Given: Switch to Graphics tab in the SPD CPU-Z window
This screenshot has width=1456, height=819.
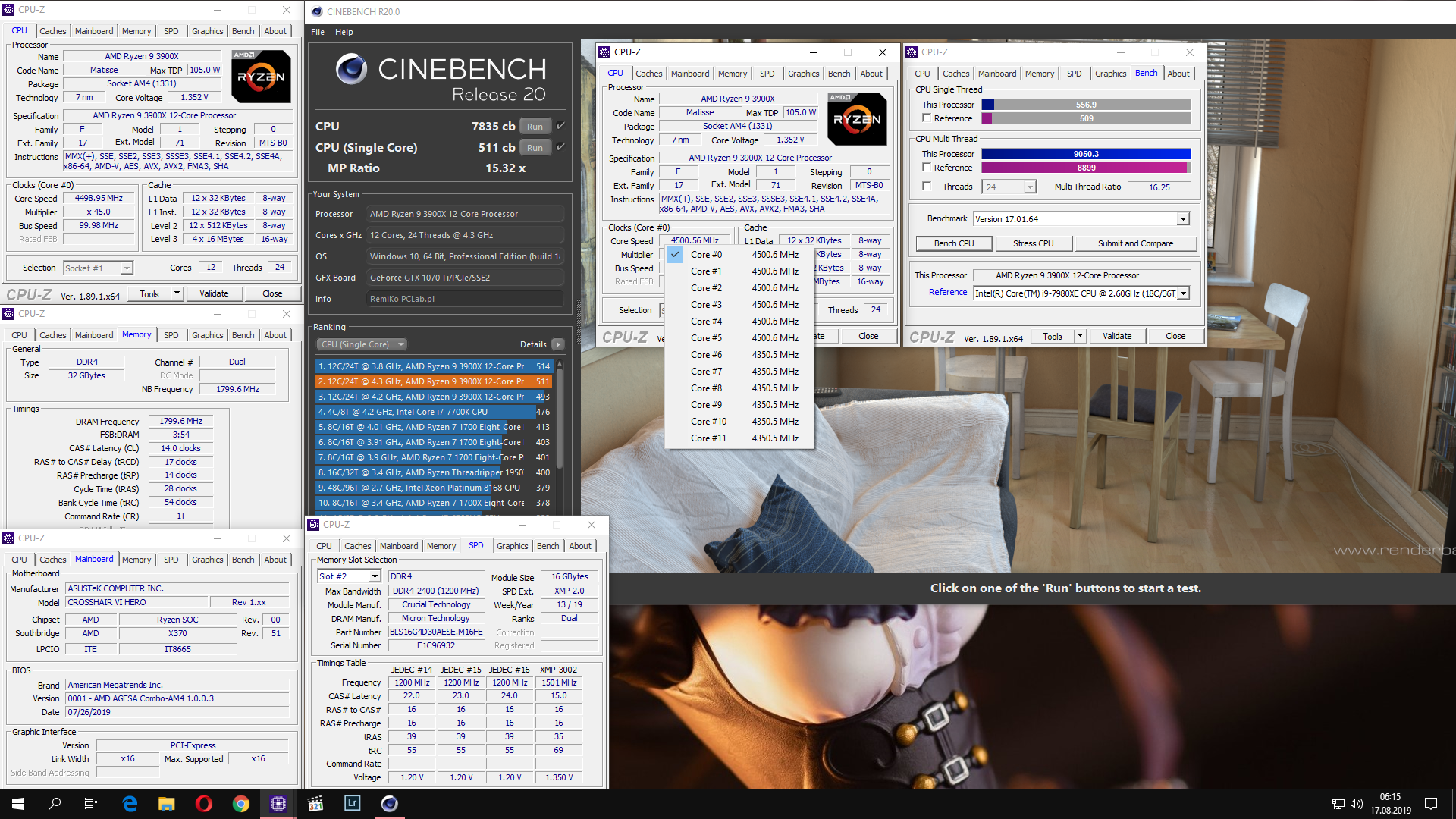Looking at the screenshot, I should pyautogui.click(x=513, y=546).
